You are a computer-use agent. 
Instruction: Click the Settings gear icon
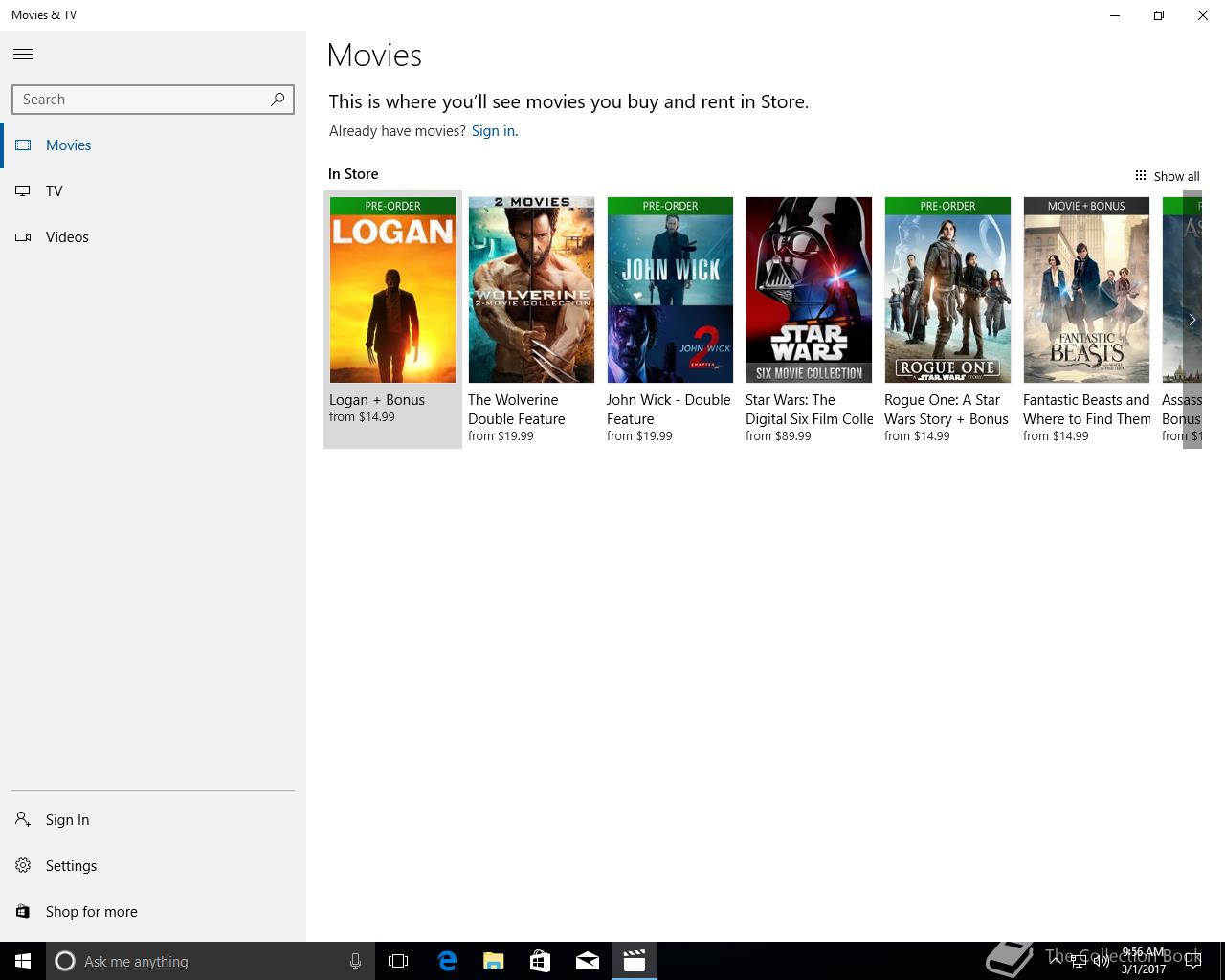[23, 865]
